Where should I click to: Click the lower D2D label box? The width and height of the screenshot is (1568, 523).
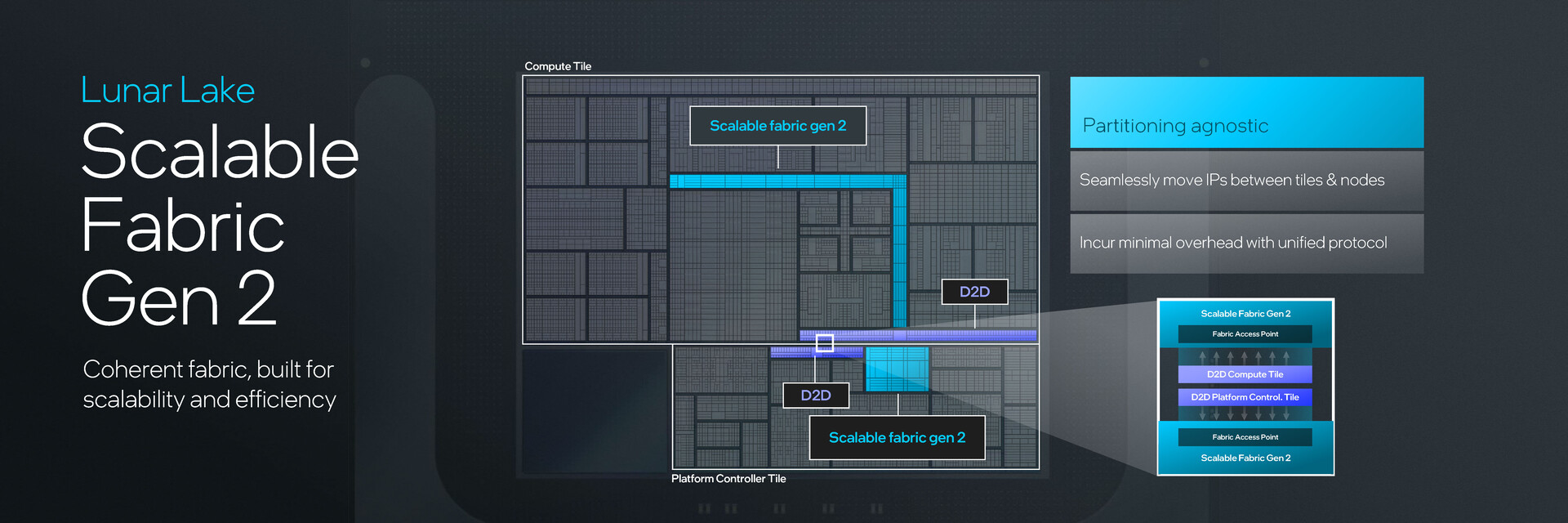tap(816, 396)
